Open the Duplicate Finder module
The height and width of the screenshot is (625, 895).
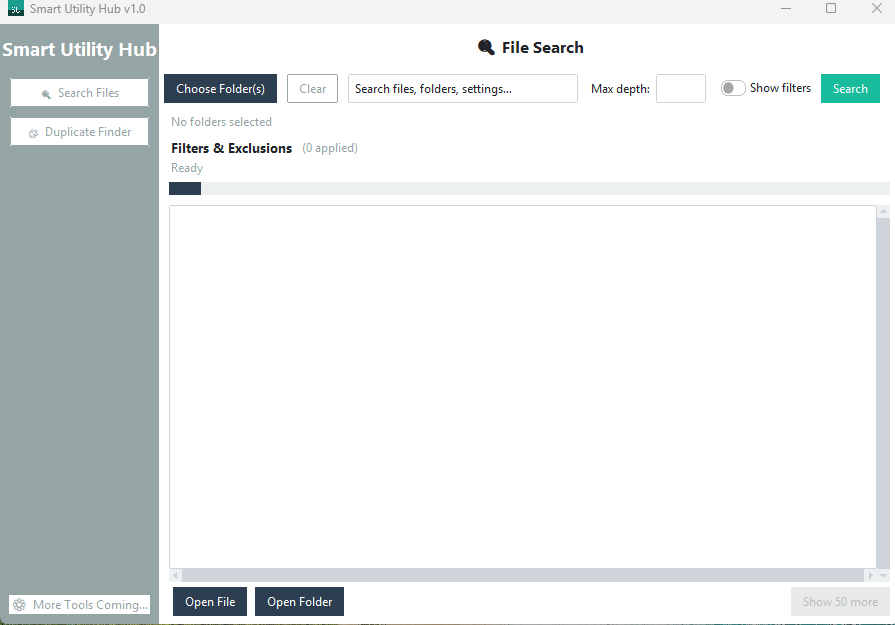pos(79,131)
